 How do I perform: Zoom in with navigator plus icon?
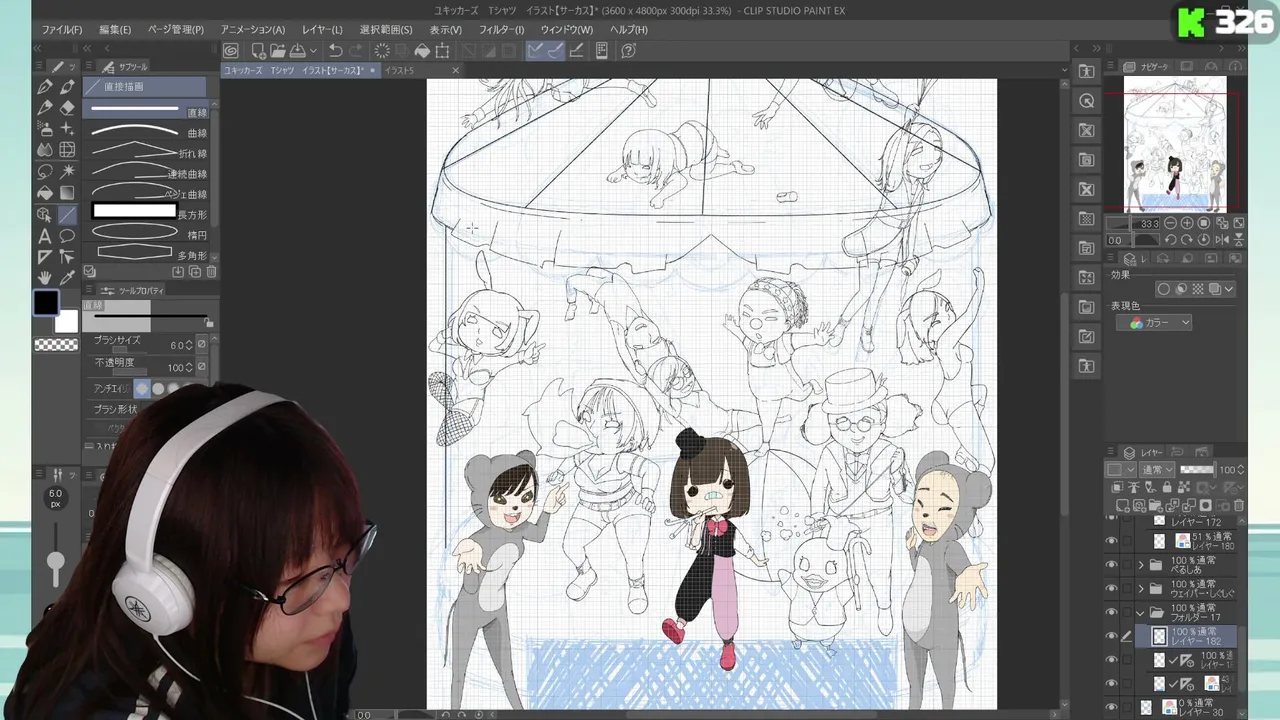tap(1187, 224)
